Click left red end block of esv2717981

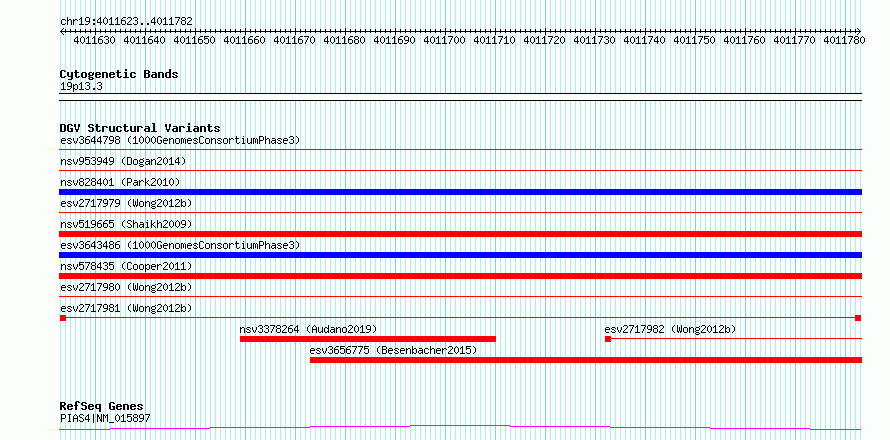point(63,318)
